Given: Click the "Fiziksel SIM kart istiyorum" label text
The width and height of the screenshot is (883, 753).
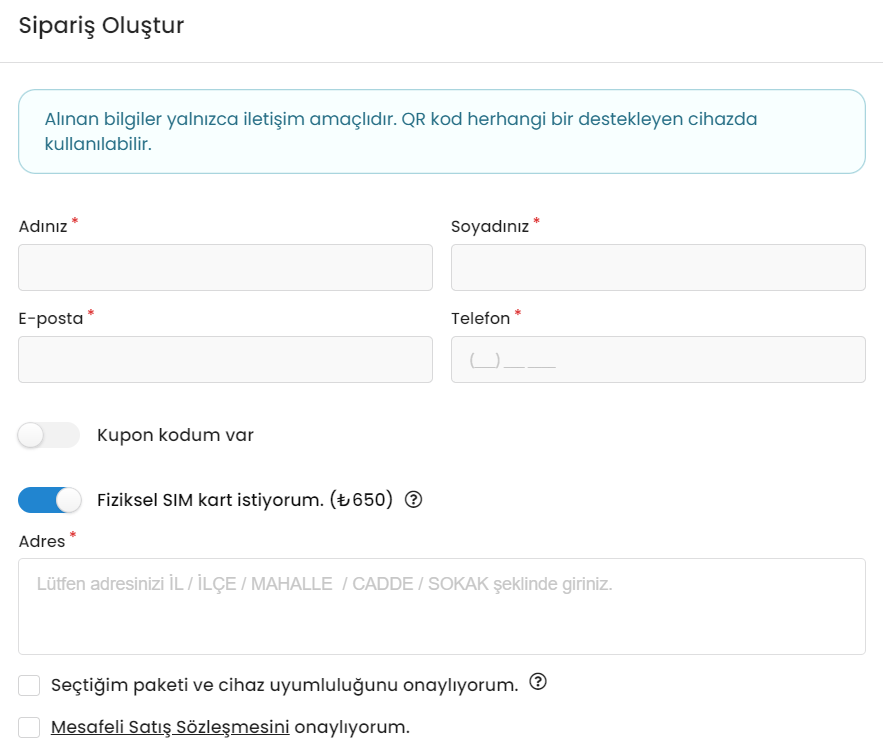Looking at the screenshot, I should point(244,499).
